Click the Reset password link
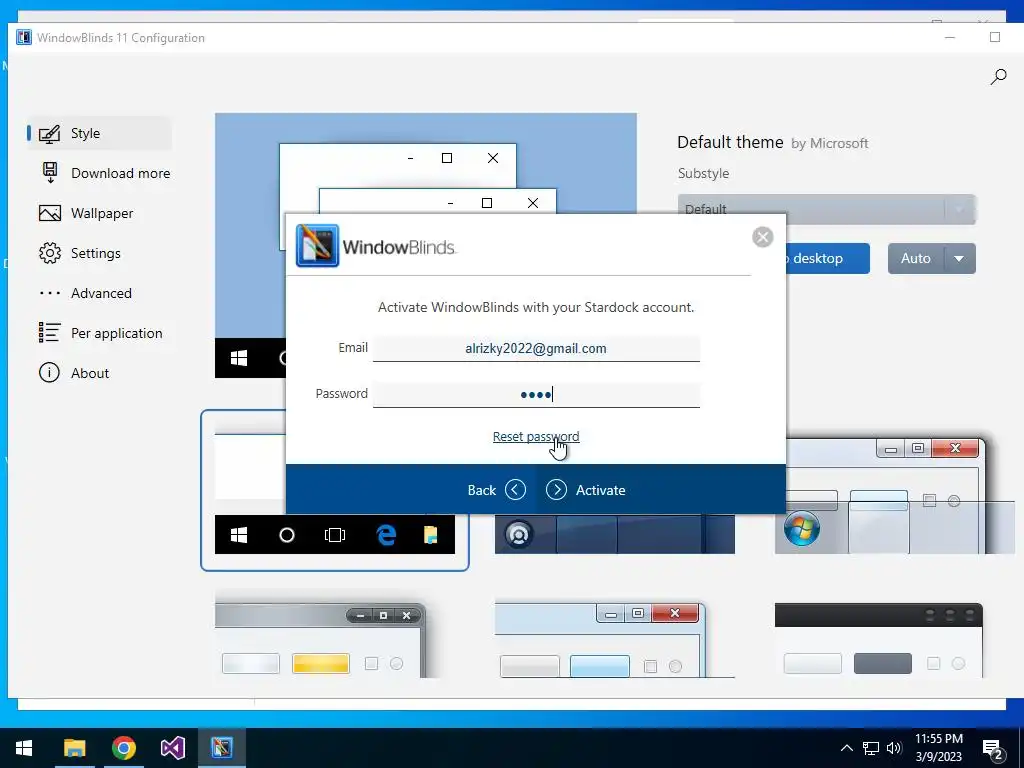 coord(536,436)
